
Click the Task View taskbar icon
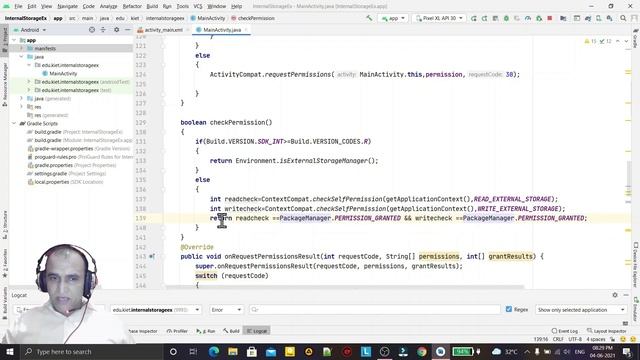(193, 351)
